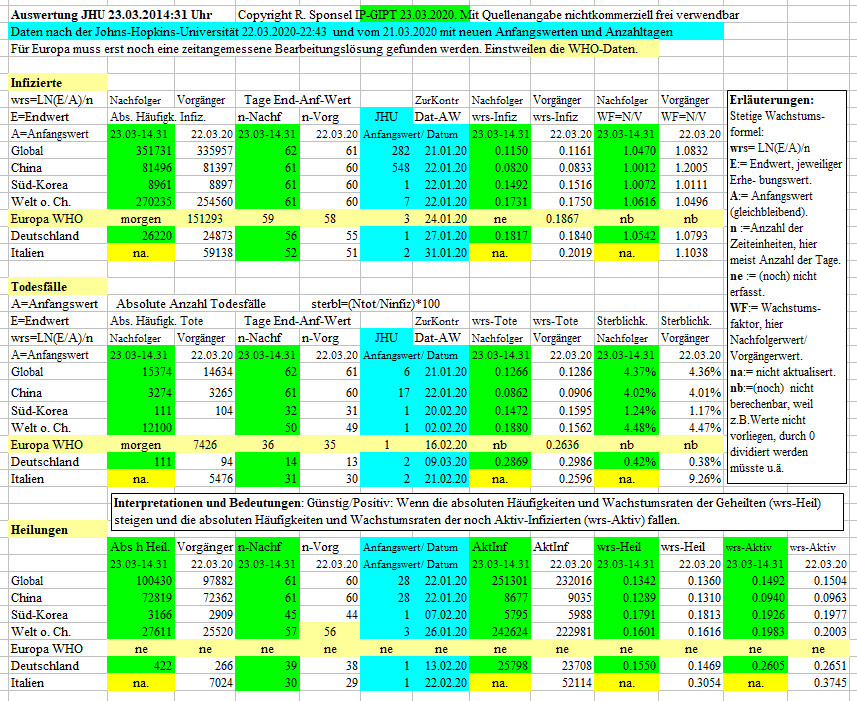Screen dimensions: 857x701
Task: Select the Deutschland recovered cell 422
Action: 141,665
